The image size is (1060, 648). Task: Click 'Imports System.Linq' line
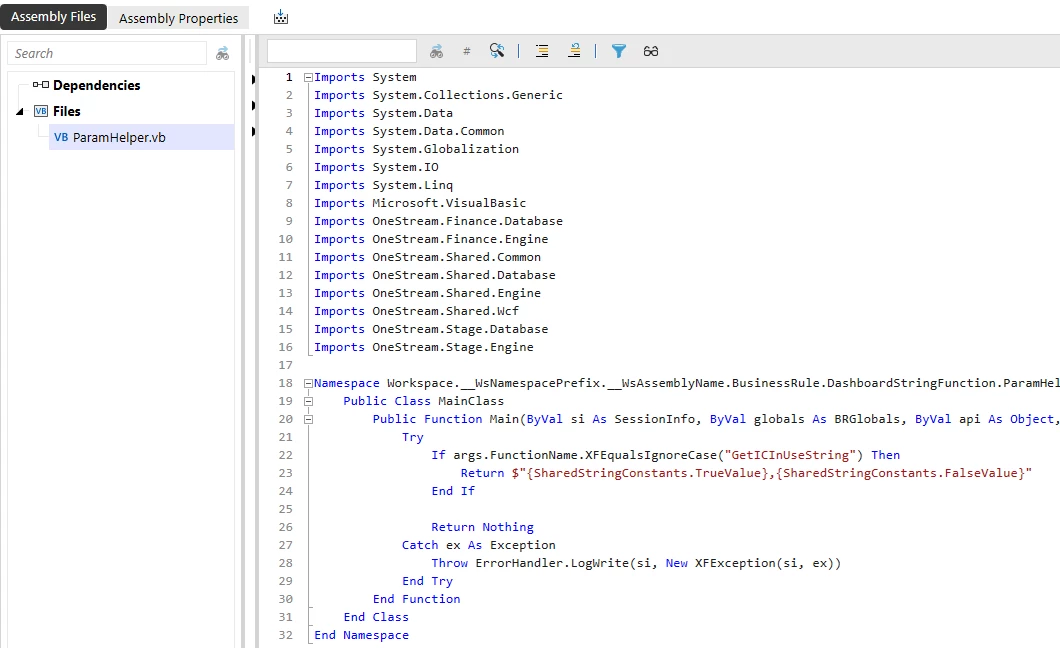[x=383, y=185]
